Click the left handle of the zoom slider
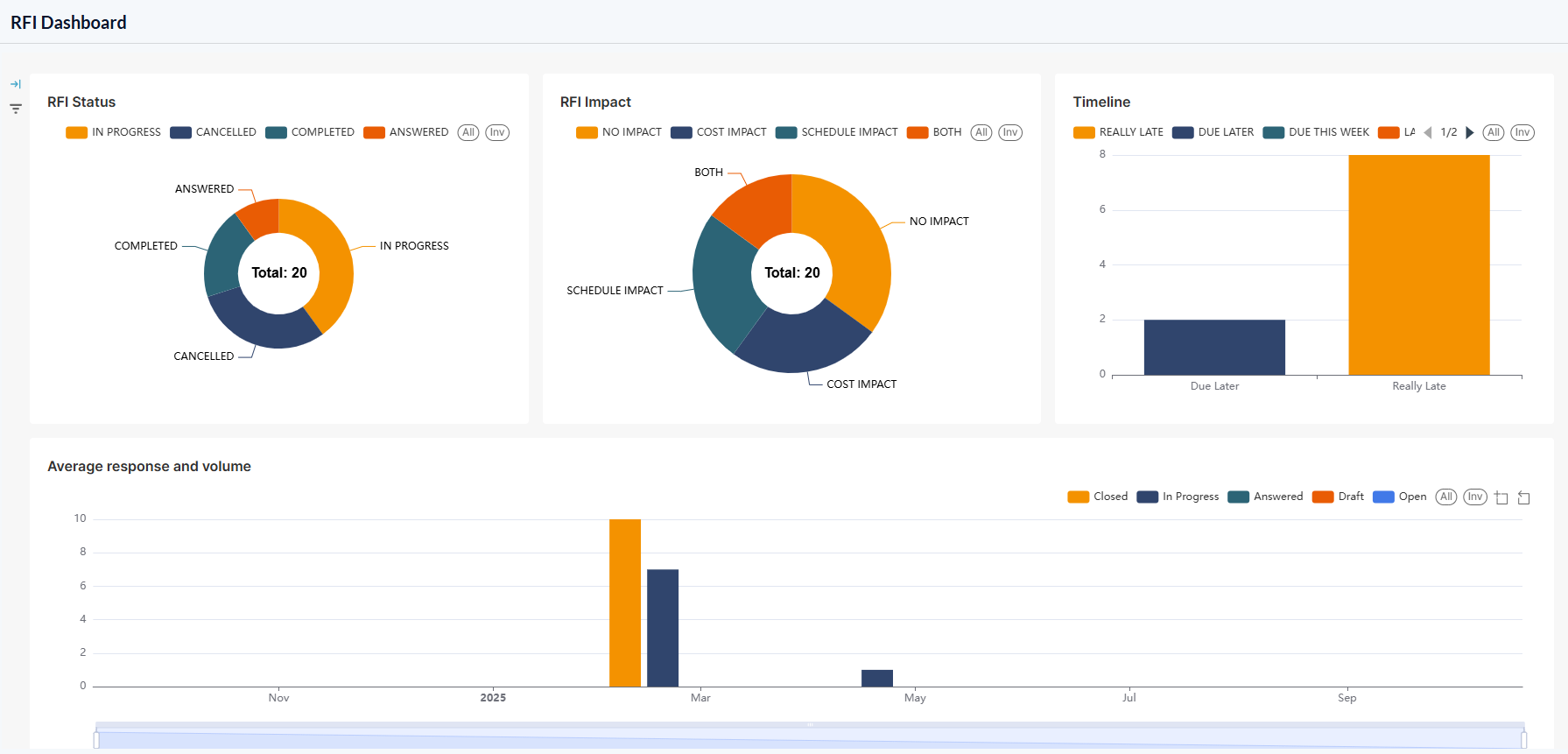This screenshot has width=1568, height=754. [96, 740]
